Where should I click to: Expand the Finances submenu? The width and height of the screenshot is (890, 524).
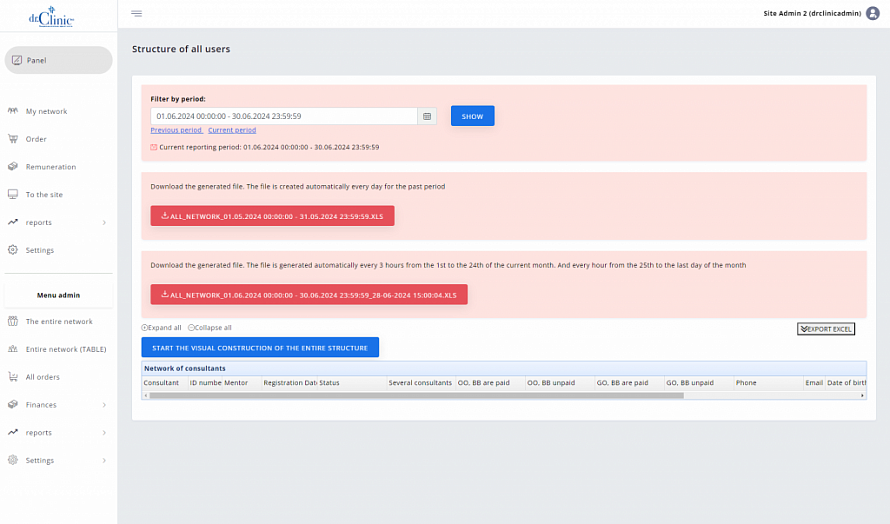(x=58, y=405)
